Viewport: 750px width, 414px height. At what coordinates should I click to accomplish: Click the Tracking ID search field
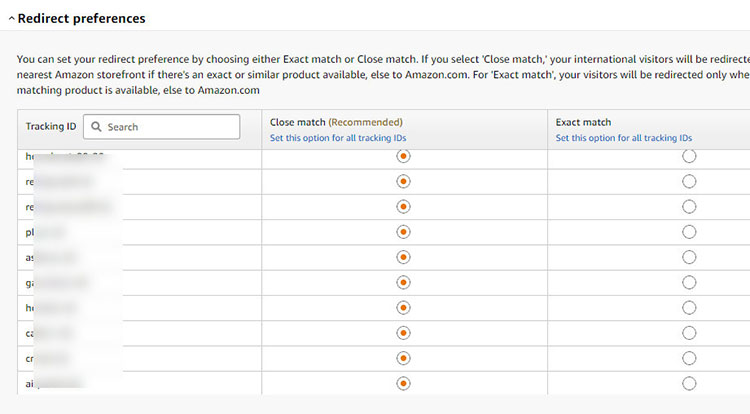170,127
